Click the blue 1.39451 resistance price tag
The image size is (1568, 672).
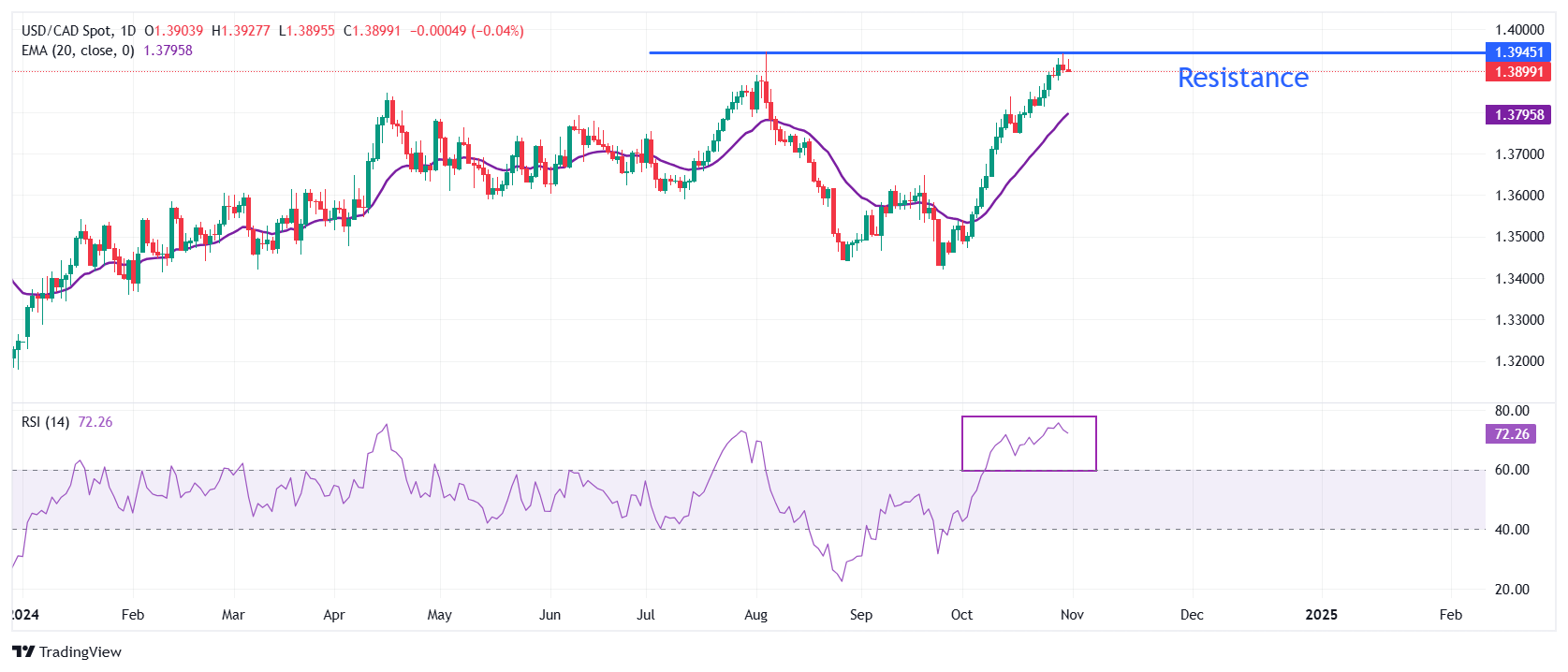point(1517,52)
